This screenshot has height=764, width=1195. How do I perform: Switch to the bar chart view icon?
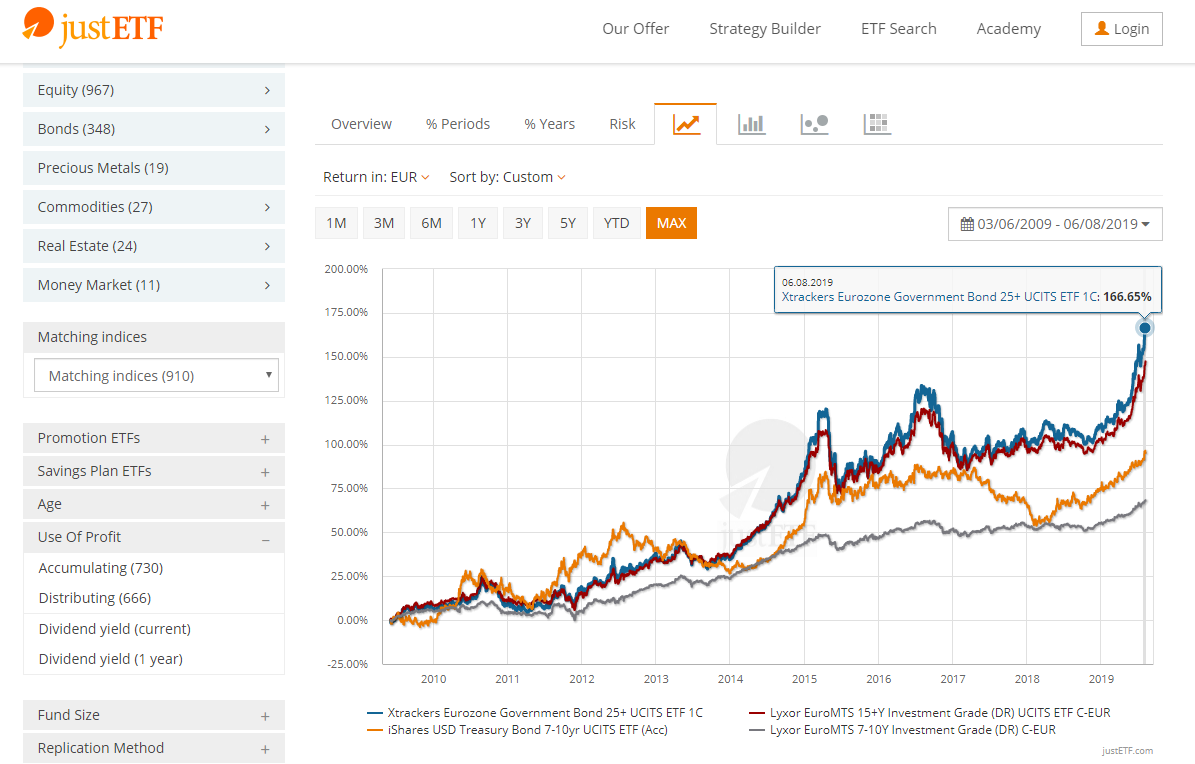click(751, 124)
